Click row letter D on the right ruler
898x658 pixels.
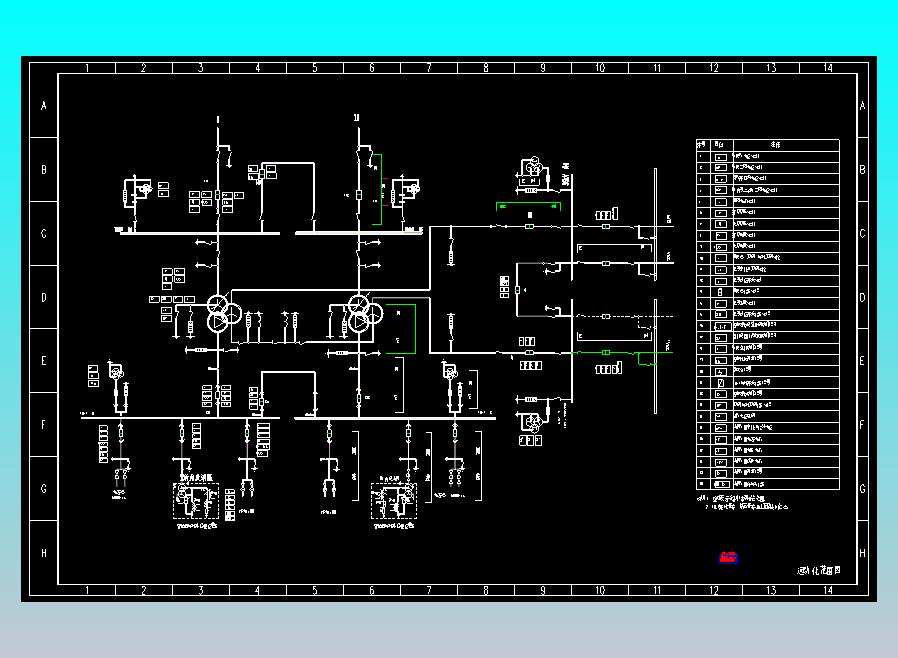[862, 298]
